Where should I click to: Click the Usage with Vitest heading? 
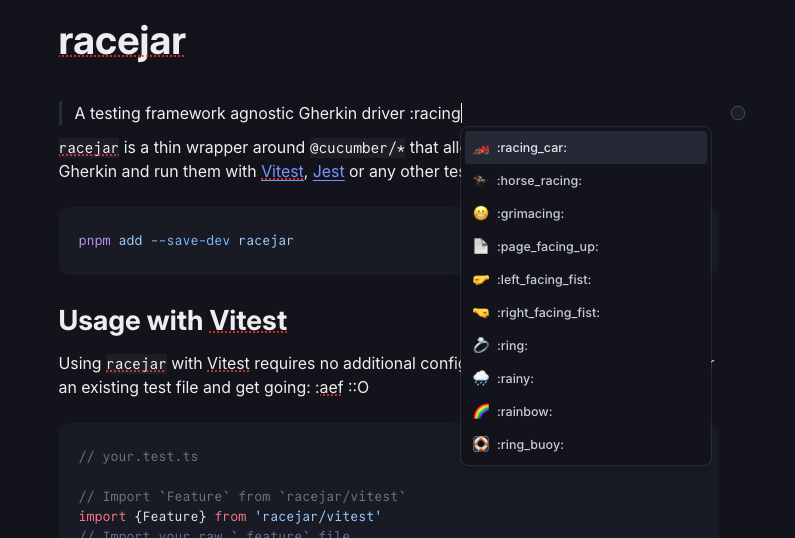click(x=173, y=320)
